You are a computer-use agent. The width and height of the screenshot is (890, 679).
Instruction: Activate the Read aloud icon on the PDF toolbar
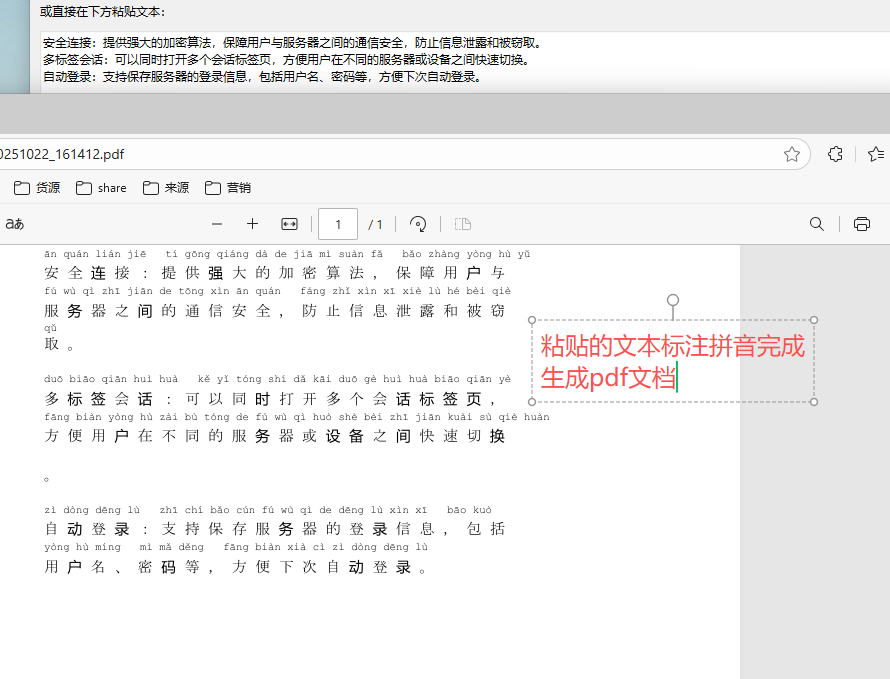(x=14, y=224)
